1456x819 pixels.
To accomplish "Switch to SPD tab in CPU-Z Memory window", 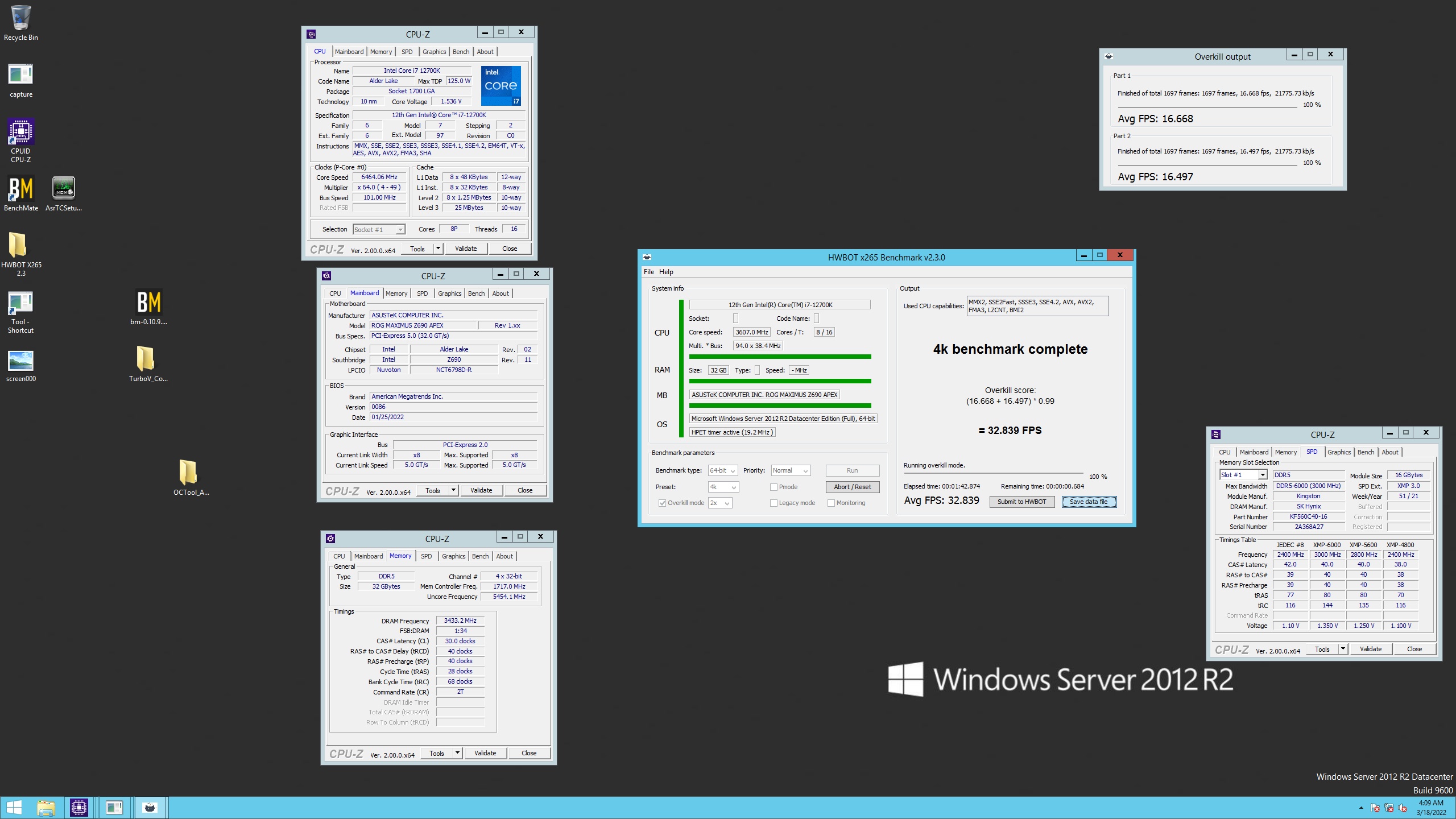I will pyautogui.click(x=426, y=556).
